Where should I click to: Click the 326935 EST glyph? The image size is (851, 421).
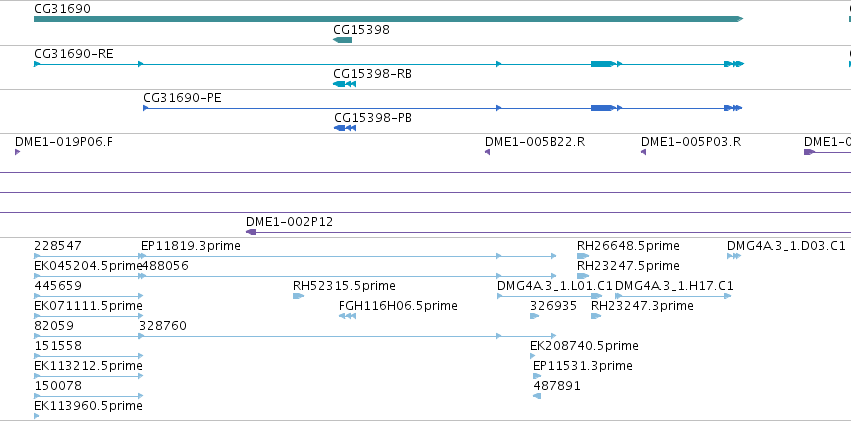[535, 316]
